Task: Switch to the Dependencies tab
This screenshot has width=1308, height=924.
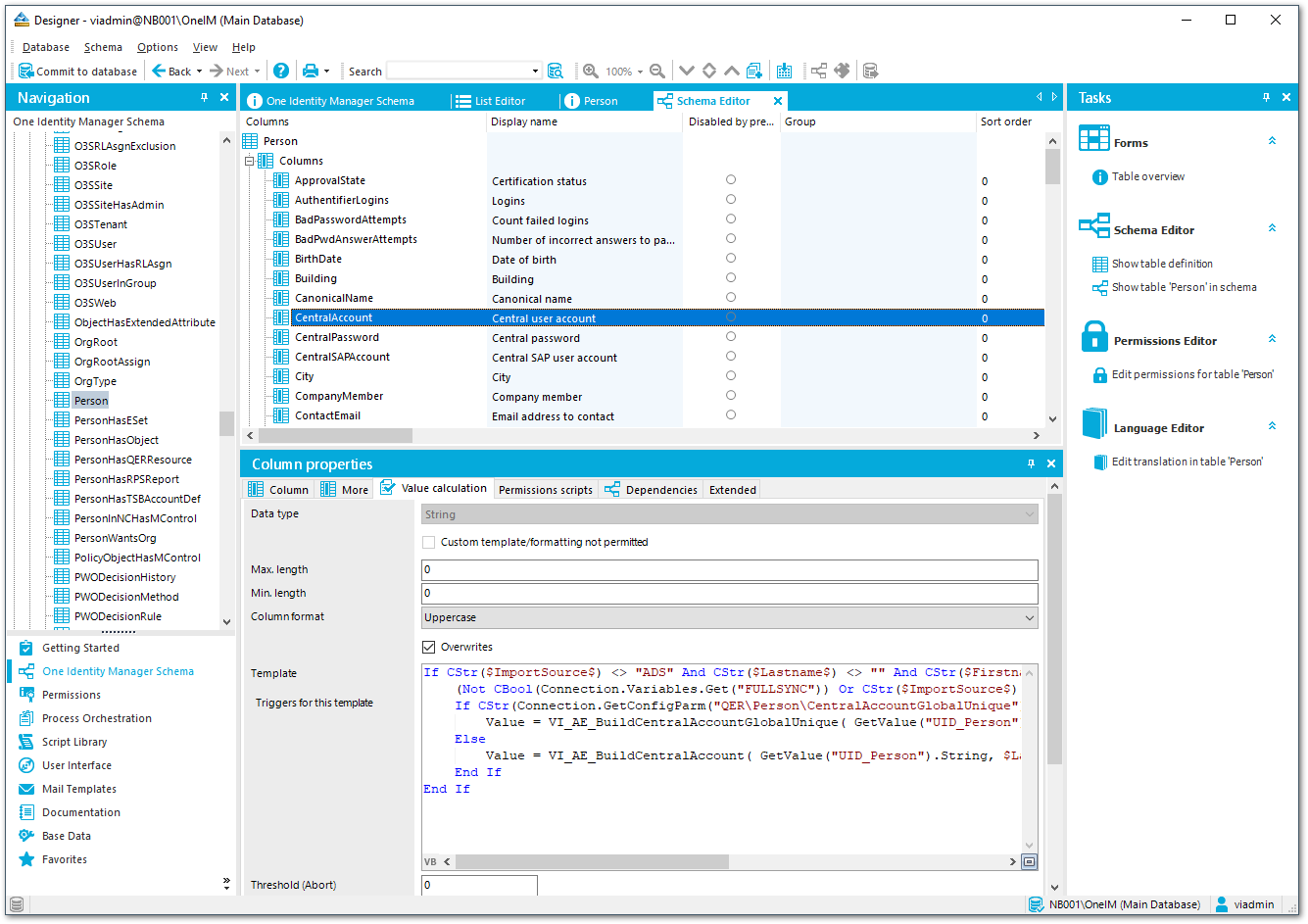Action: point(652,490)
